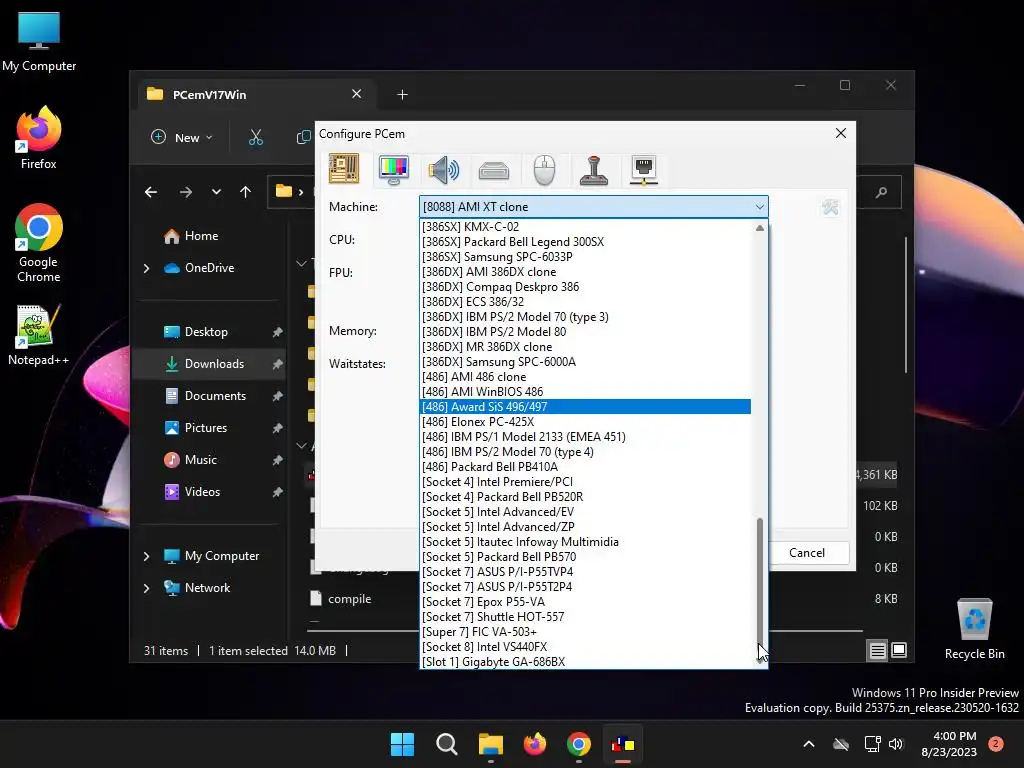Select [386DX] Compaq Deskpro 386
The height and width of the screenshot is (768, 1024).
pyautogui.click(x=585, y=287)
